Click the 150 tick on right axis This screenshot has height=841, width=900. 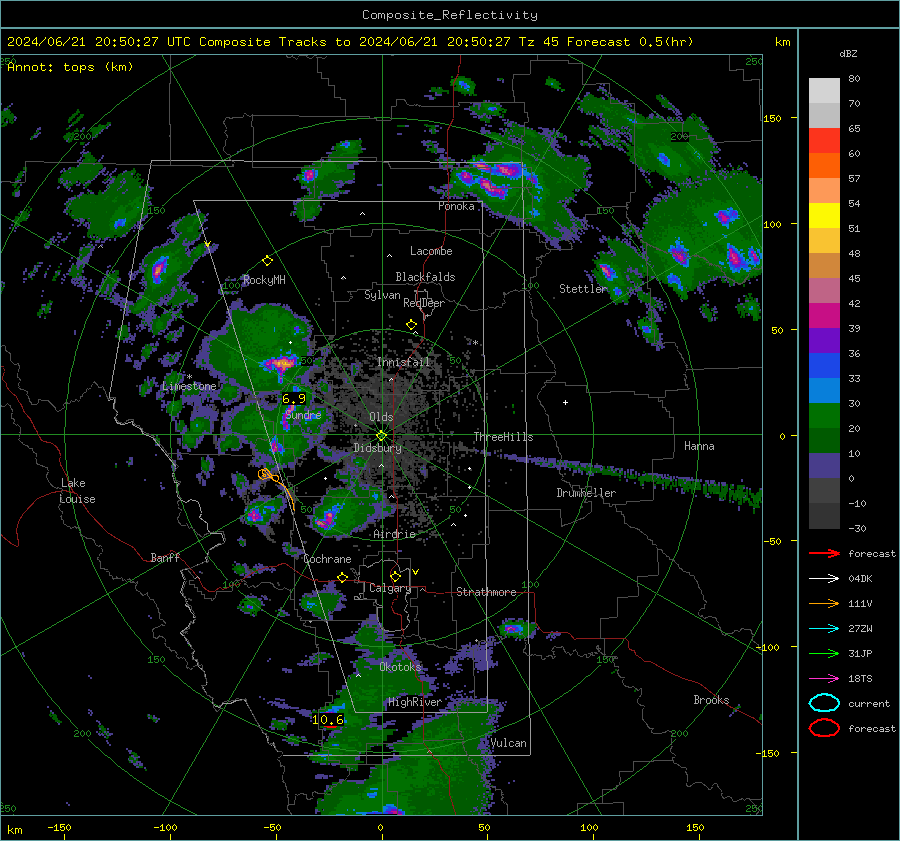click(772, 118)
